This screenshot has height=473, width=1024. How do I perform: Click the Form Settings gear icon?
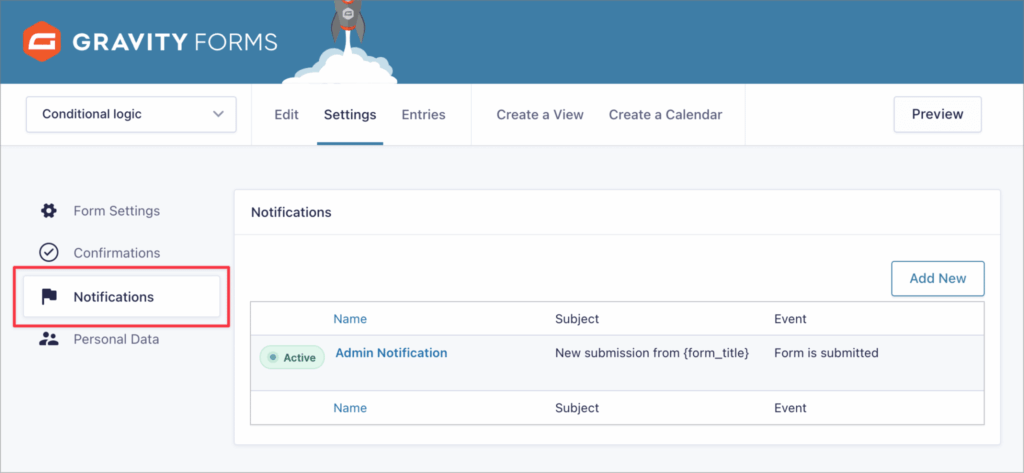(48, 211)
